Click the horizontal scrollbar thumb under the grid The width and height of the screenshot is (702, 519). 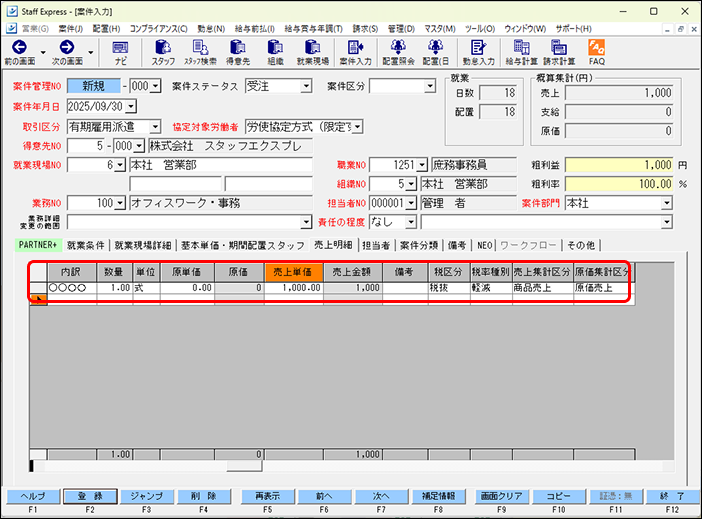point(244,467)
